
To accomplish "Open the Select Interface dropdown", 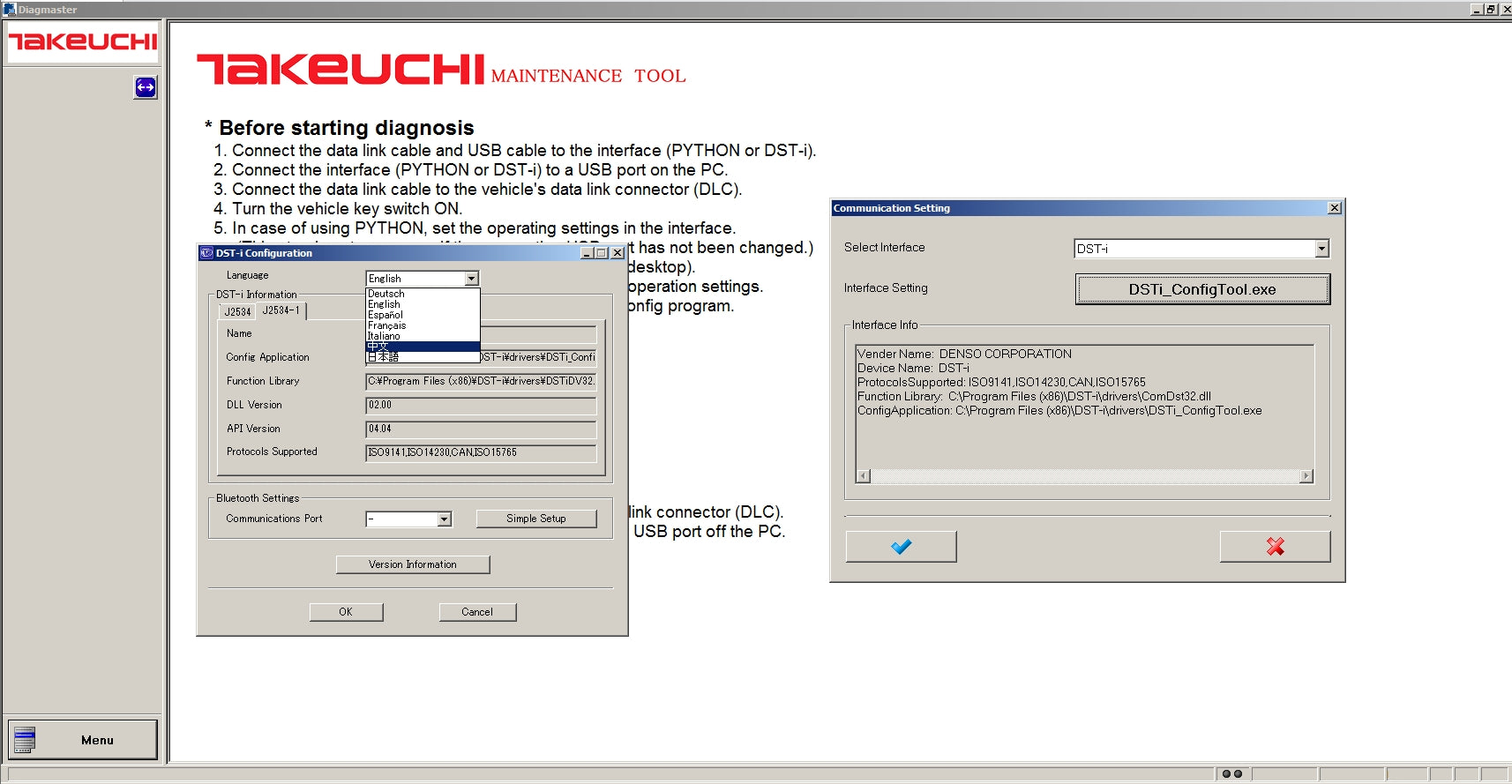I will [x=1321, y=249].
